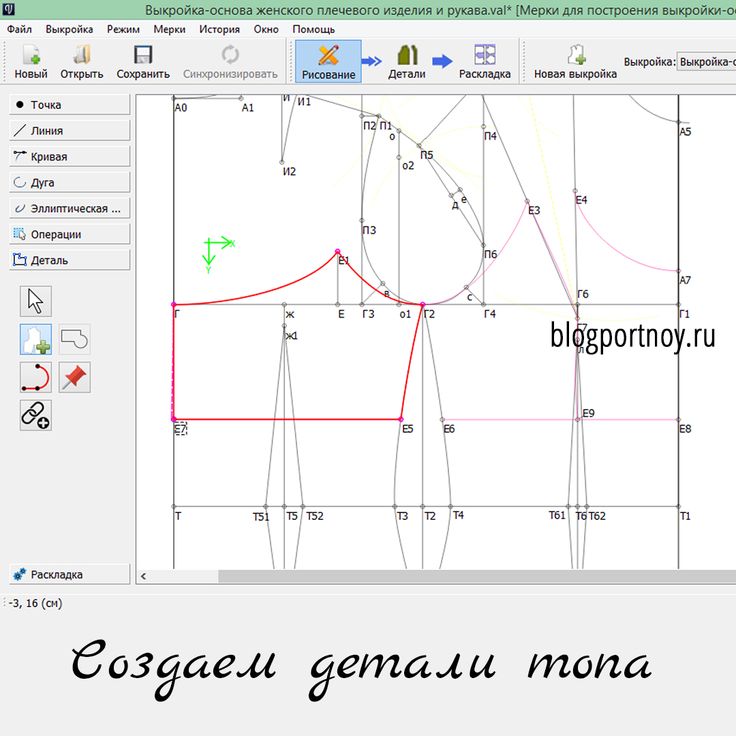Click point T3 label on the waist line
This screenshot has height=736, width=736.
click(x=402, y=516)
